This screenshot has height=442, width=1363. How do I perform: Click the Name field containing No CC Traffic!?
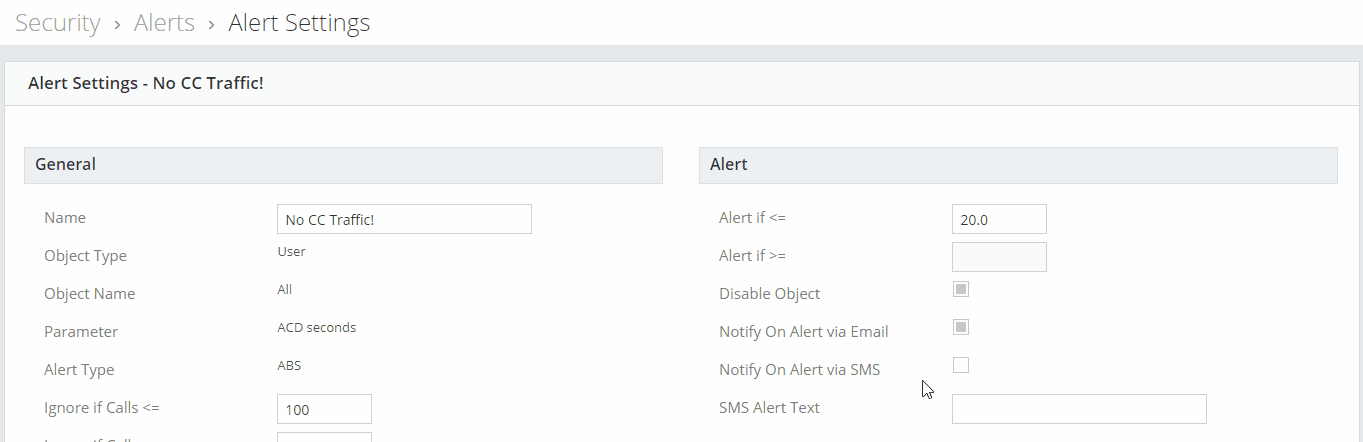[x=404, y=219]
